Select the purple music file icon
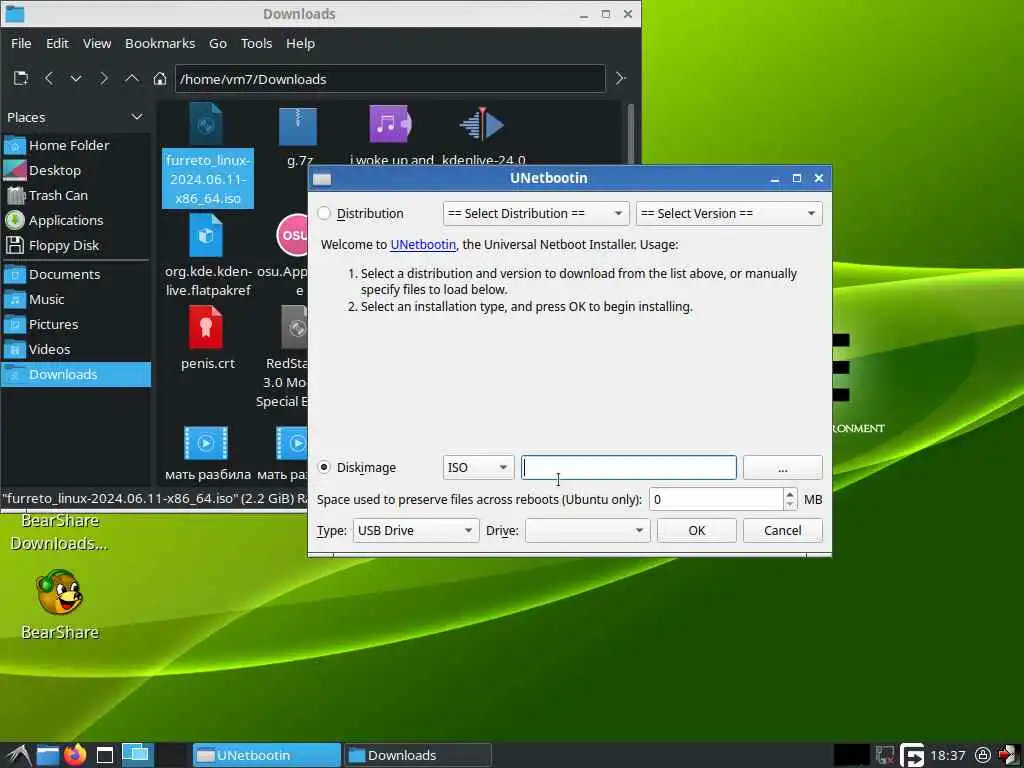This screenshot has width=1024, height=768. 390,124
